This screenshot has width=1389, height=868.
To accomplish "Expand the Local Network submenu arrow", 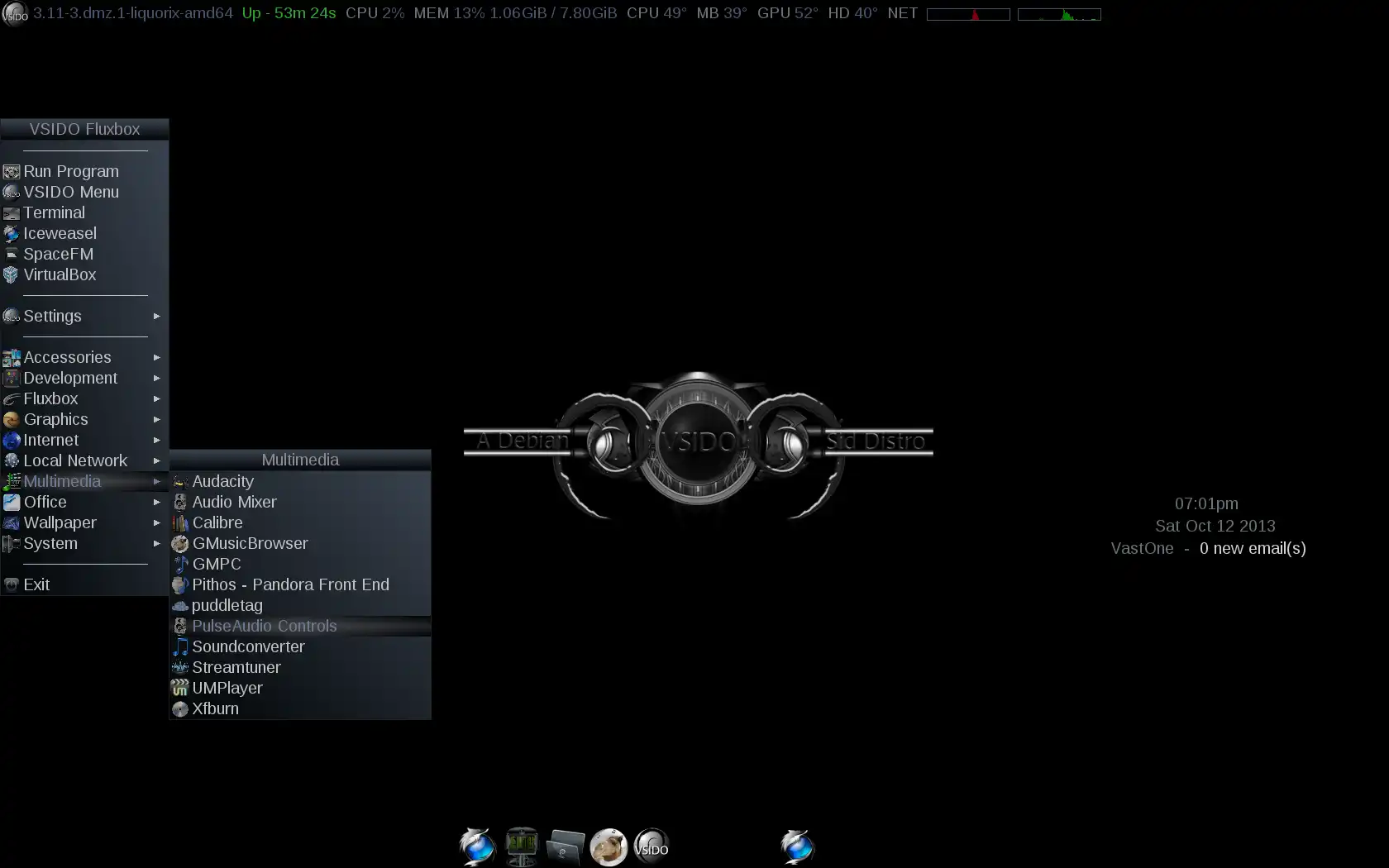I will [x=156, y=460].
